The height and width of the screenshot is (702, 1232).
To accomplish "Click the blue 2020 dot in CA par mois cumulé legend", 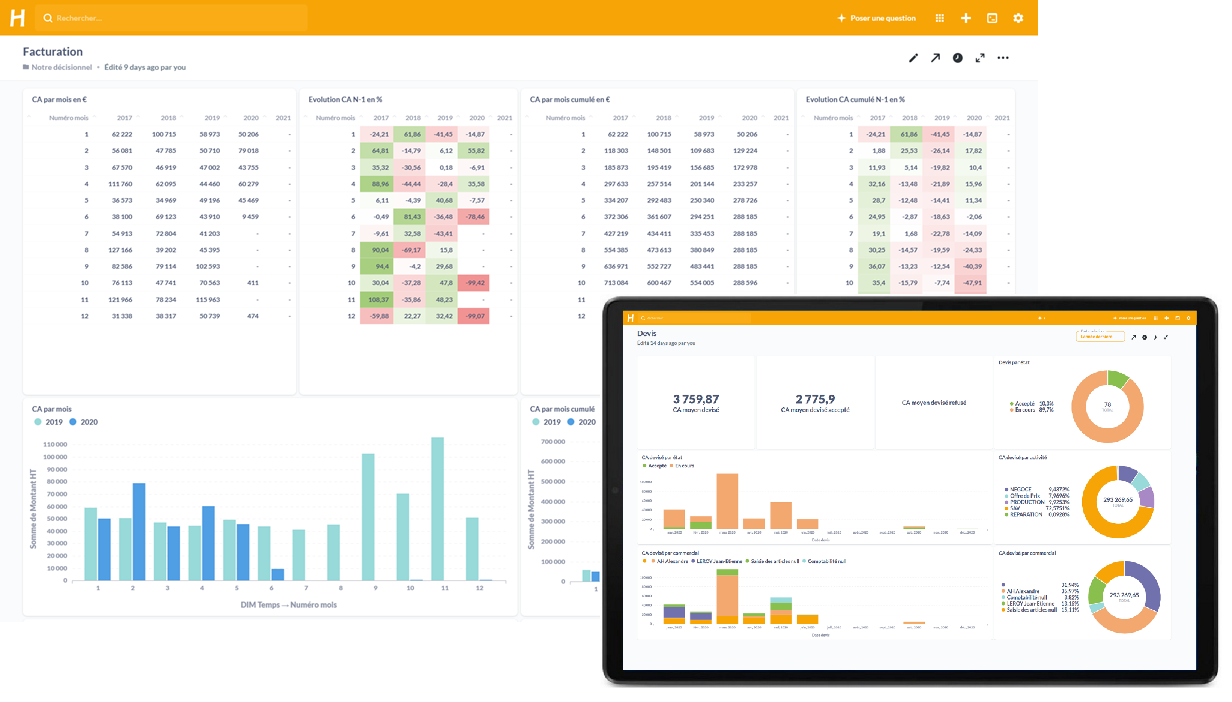I will [x=571, y=422].
